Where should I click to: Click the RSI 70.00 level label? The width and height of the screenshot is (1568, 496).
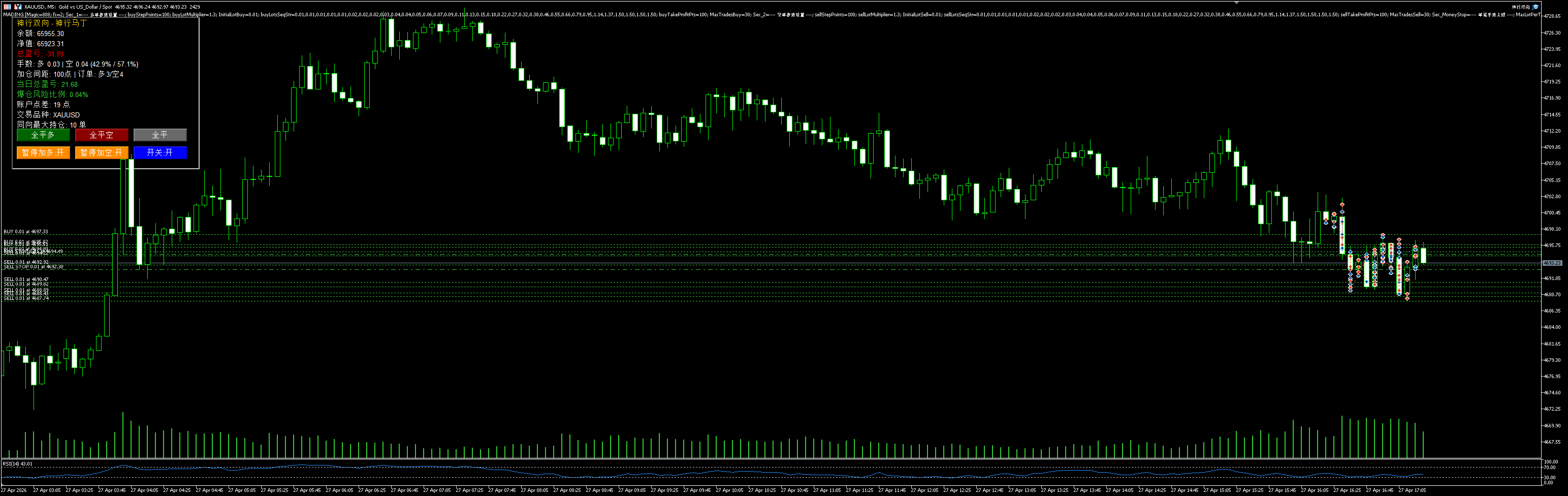point(1550,468)
